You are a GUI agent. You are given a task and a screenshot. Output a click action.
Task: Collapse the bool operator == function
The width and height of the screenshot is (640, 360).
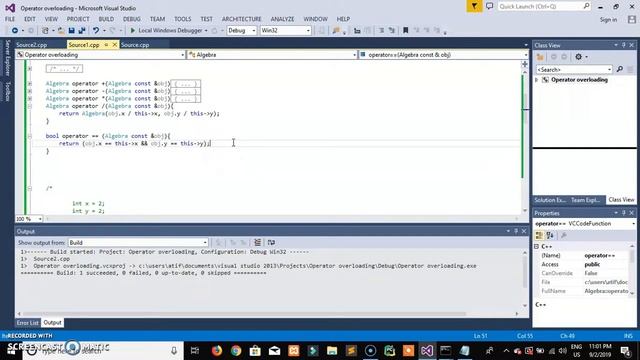pos(30,136)
